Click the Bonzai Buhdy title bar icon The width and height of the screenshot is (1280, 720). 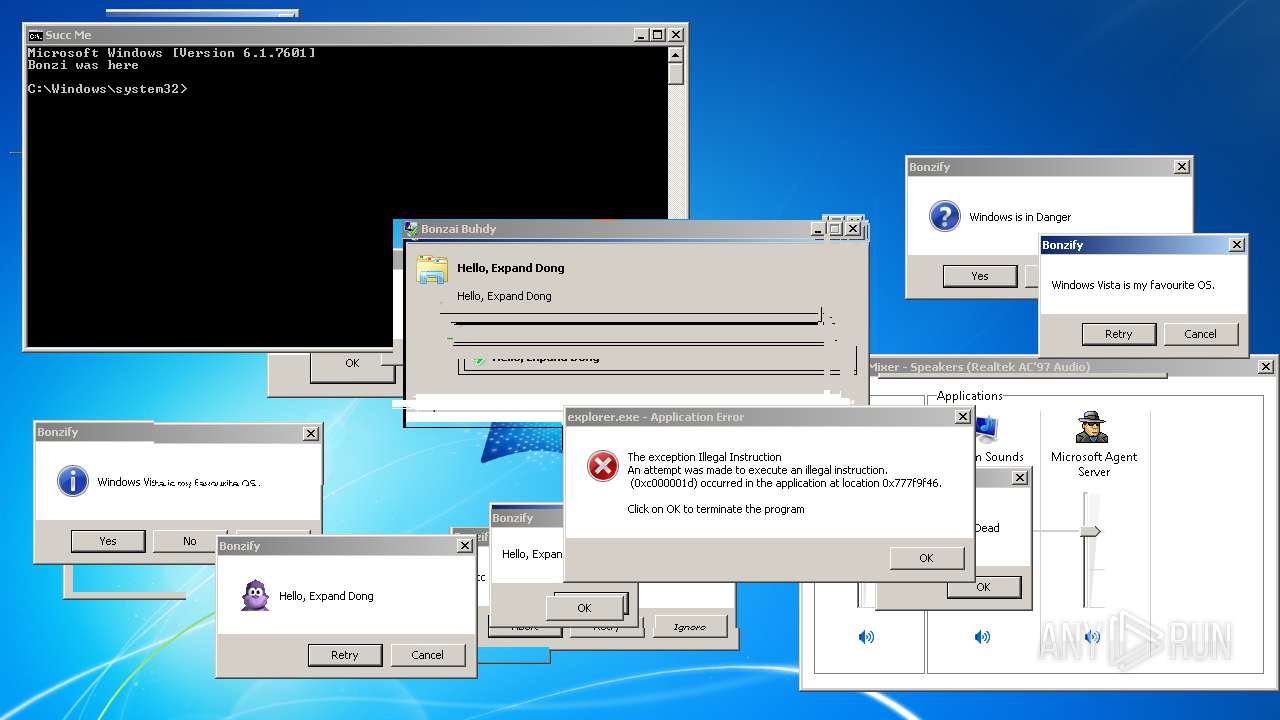click(x=411, y=229)
